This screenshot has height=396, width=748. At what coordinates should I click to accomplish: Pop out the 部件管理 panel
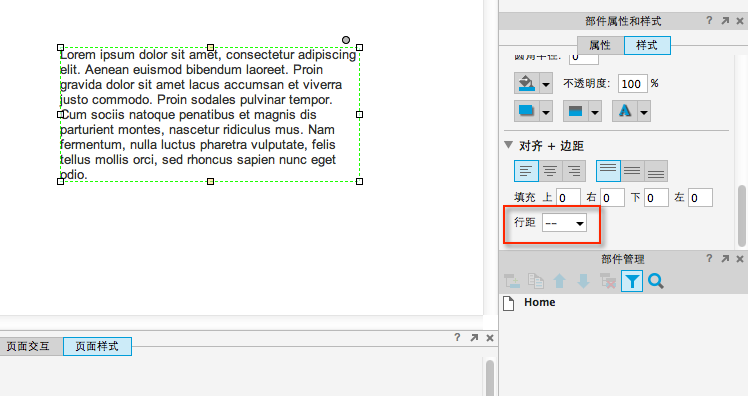point(725,259)
